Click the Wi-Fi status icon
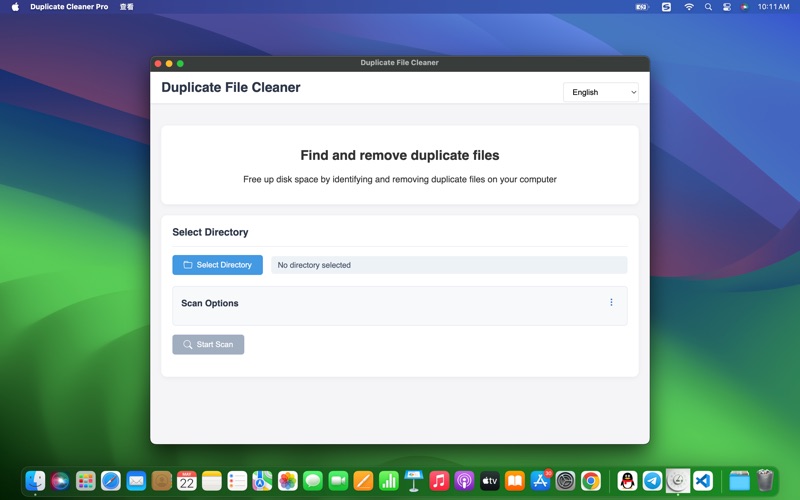The height and width of the screenshot is (500, 800). click(688, 7)
